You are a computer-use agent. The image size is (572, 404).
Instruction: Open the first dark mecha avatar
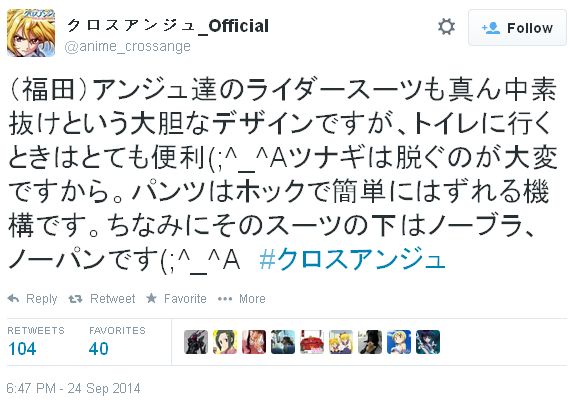pos(196,342)
